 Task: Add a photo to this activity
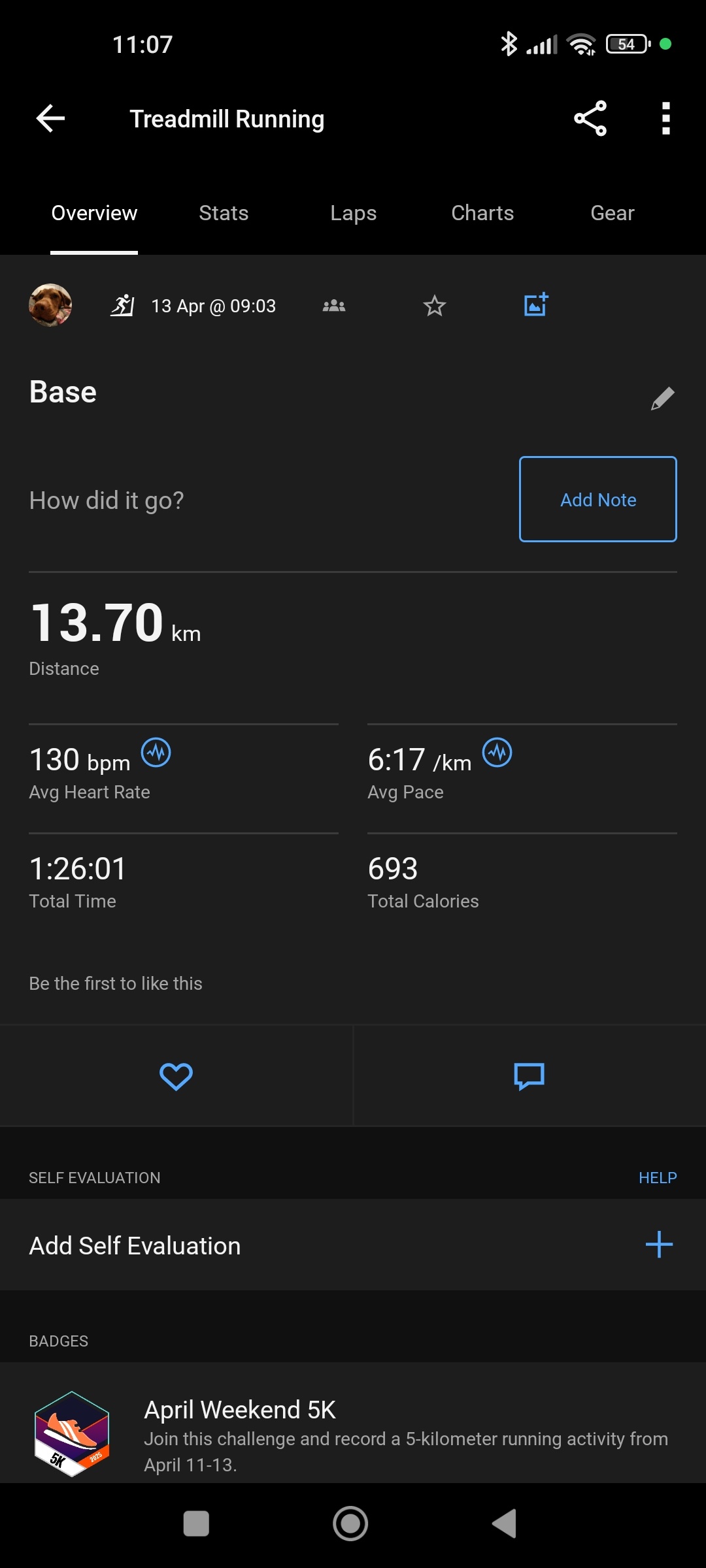coord(535,304)
